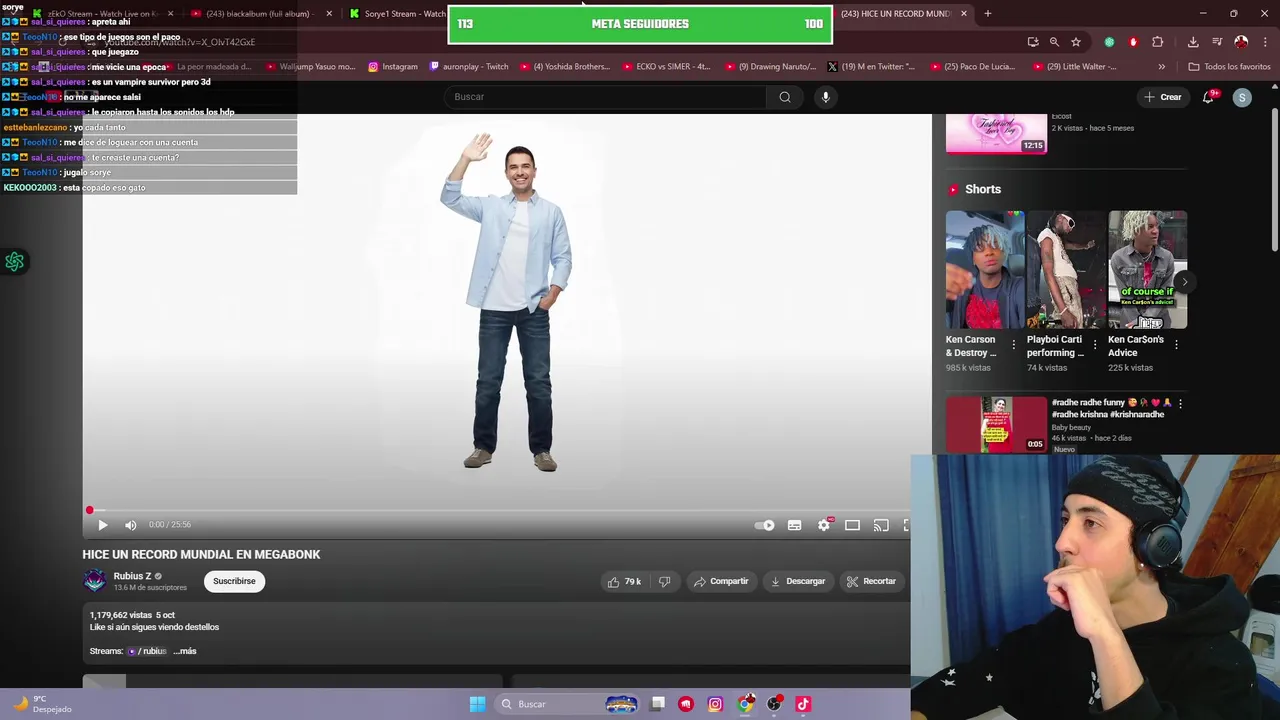Open the rubius streams link in description
Screen dimensions: 1280x720
[147, 651]
